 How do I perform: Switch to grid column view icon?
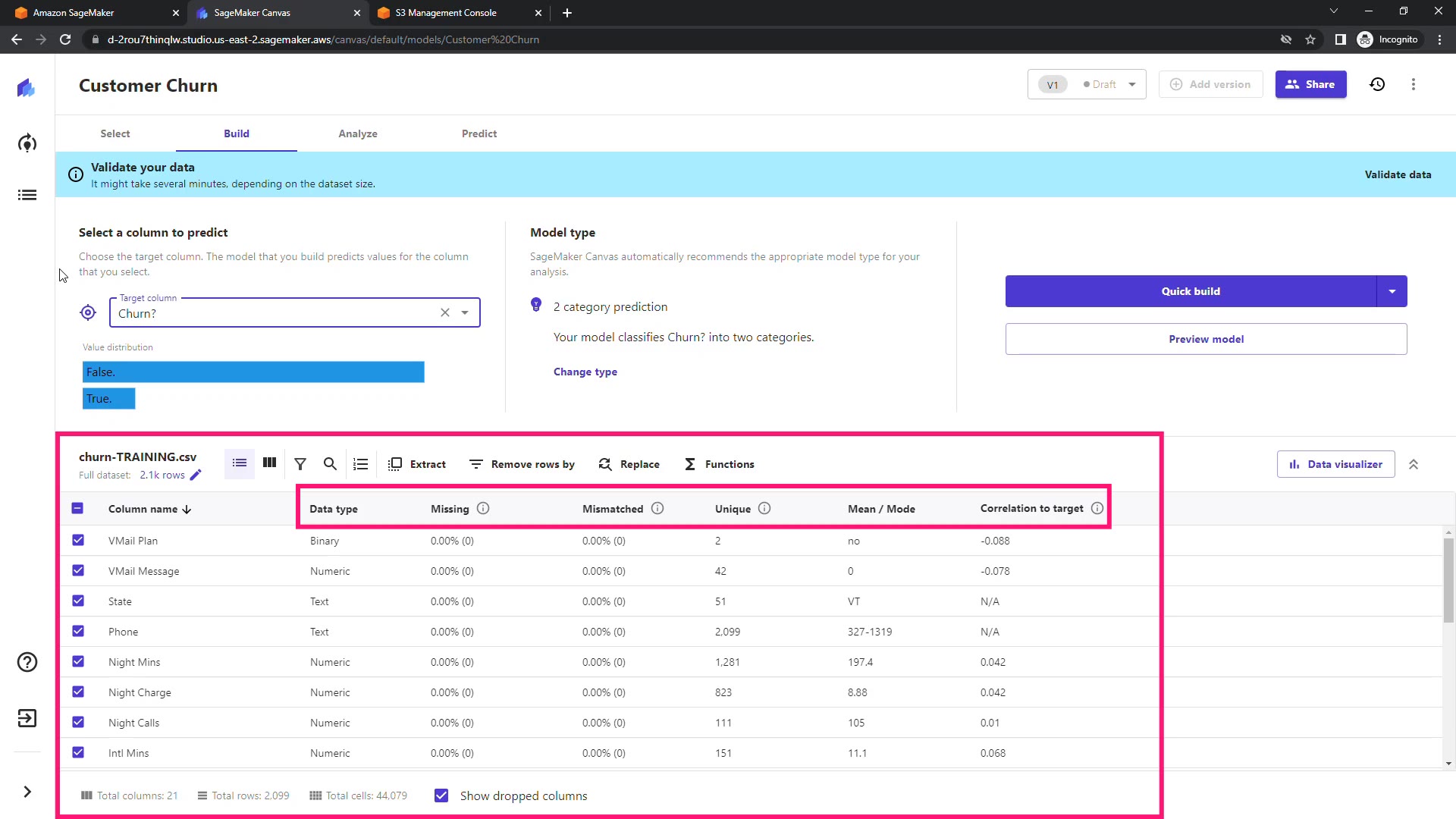[269, 463]
